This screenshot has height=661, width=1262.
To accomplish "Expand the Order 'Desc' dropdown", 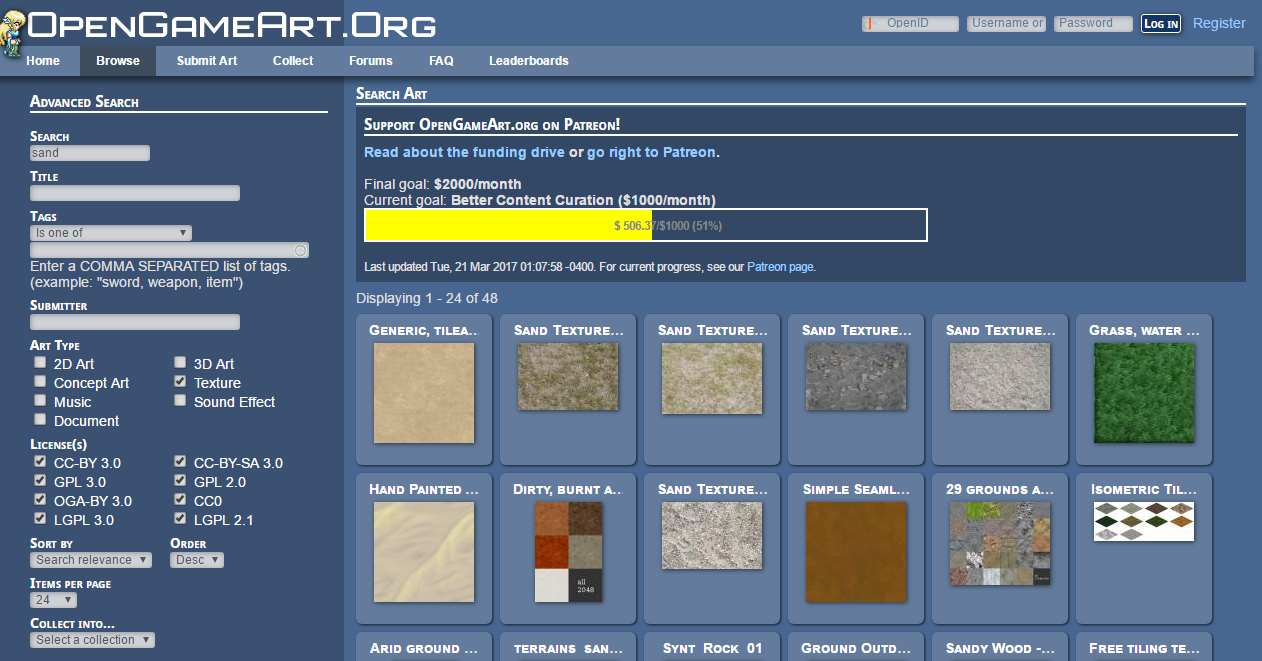I will (197, 560).
